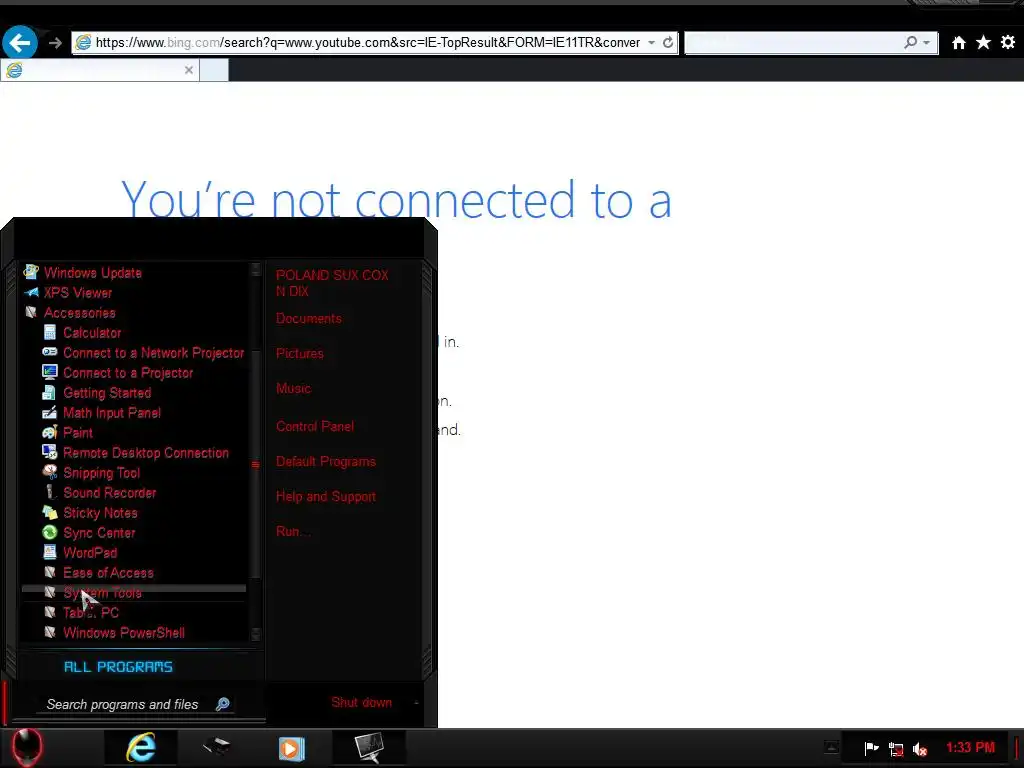1024x768 pixels.
Task: Open Internet Explorer taskbar icon
Action: 141,748
